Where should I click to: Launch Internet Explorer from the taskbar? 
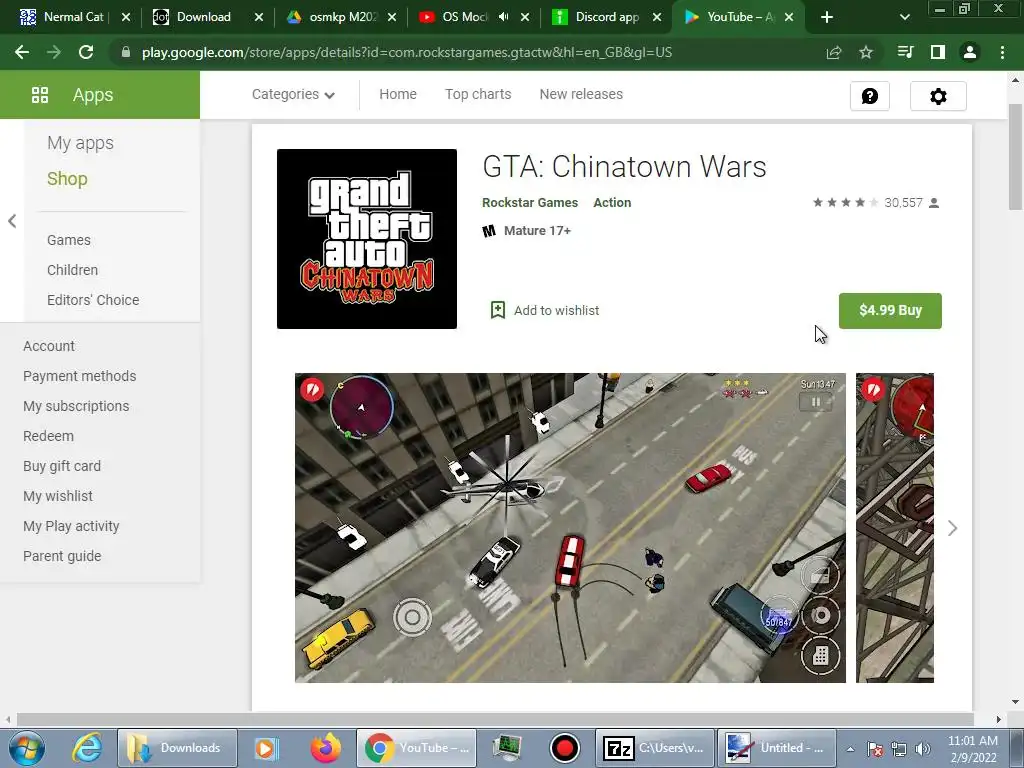point(87,748)
